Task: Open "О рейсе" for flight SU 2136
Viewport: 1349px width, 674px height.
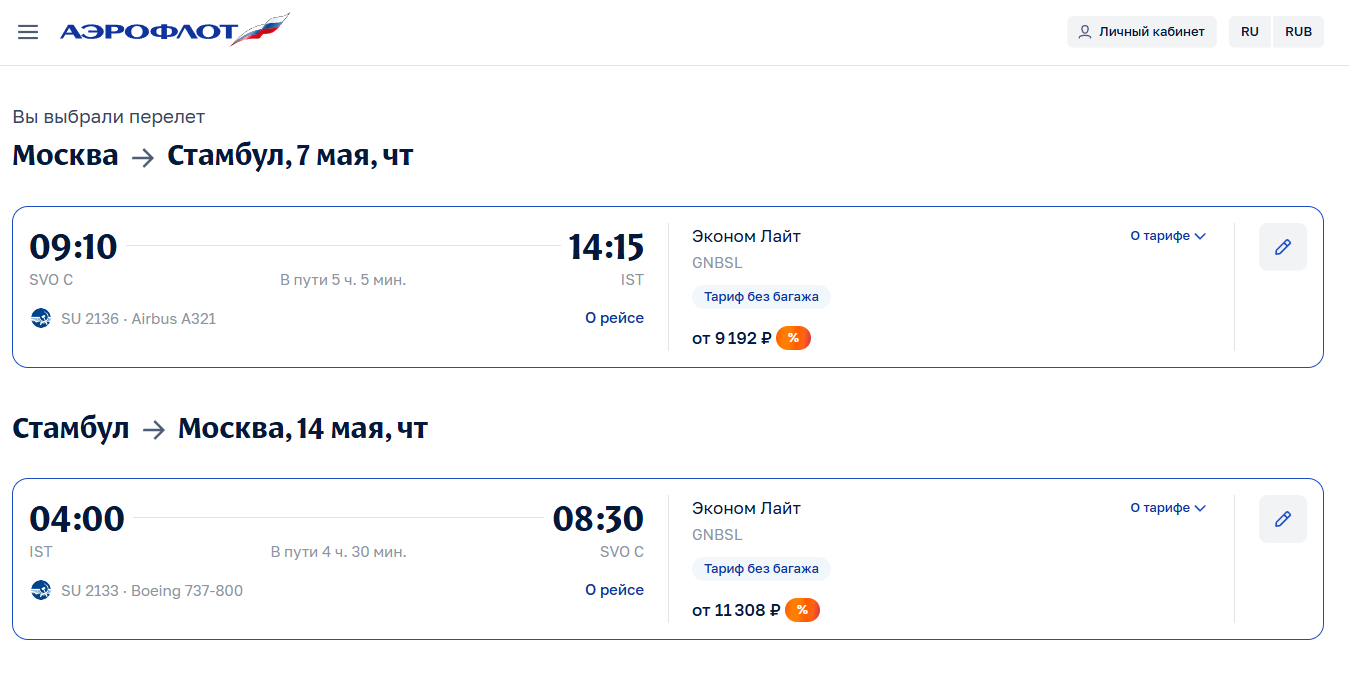Action: click(614, 318)
